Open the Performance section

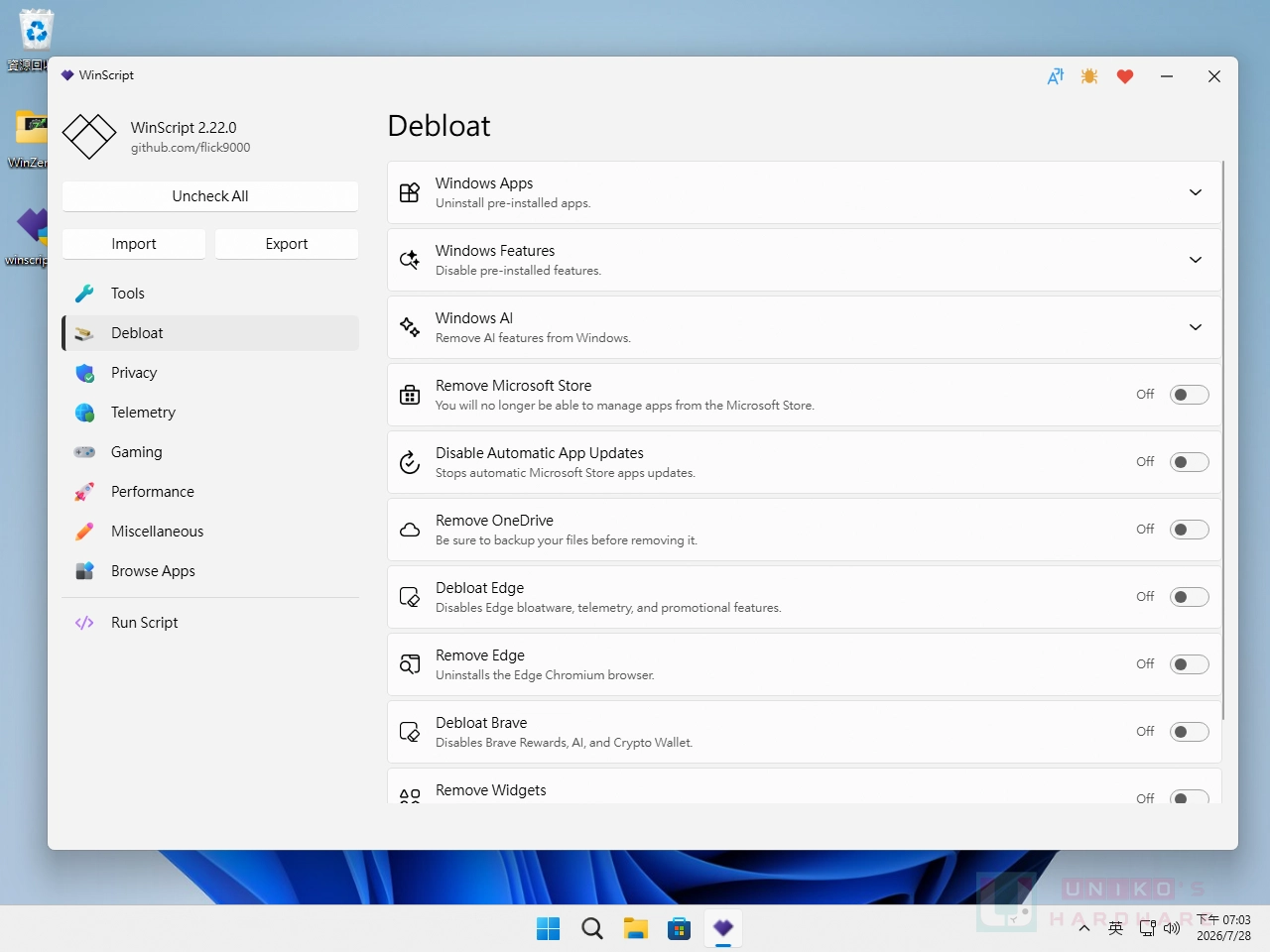pyautogui.click(x=210, y=492)
